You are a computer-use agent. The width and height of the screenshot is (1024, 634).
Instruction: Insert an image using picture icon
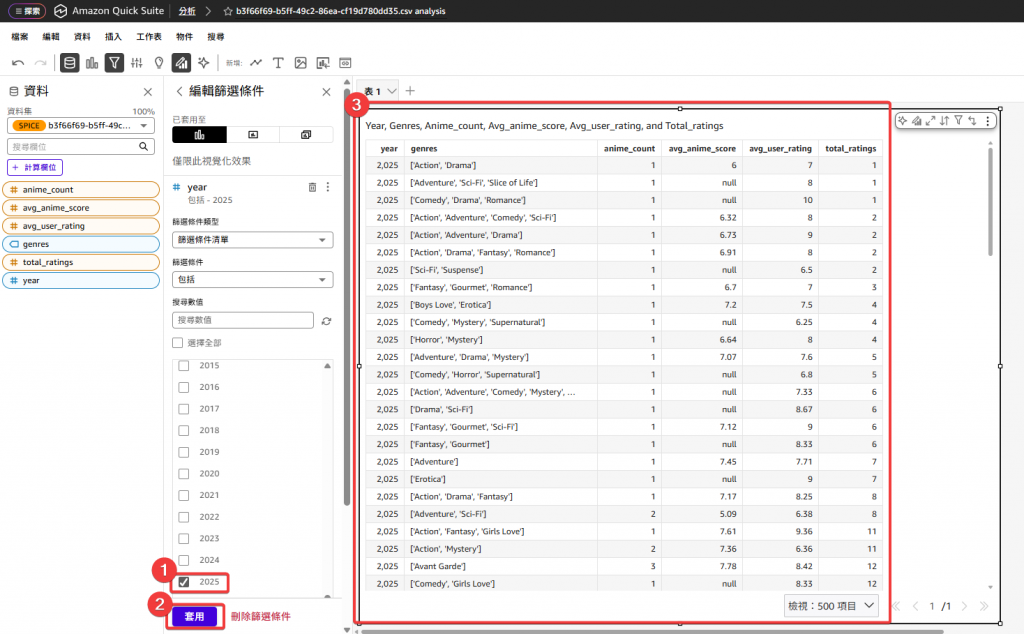click(300, 63)
